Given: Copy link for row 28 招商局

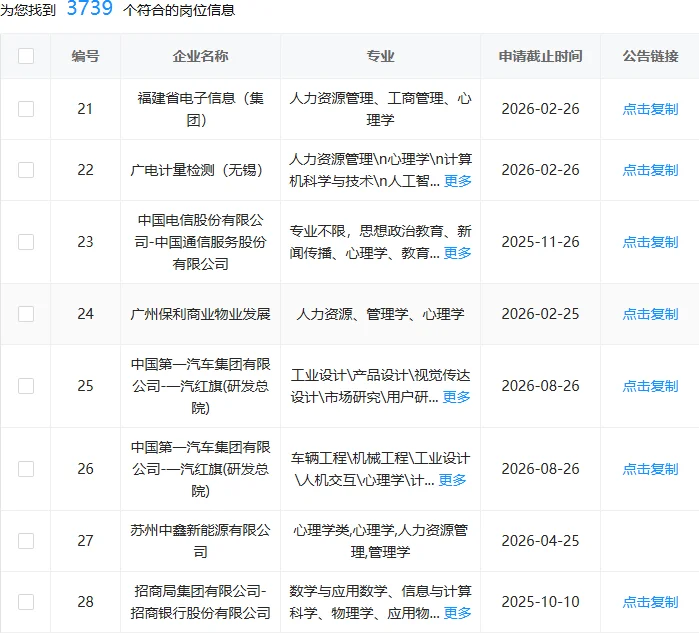Looking at the screenshot, I should pos(650,602).
